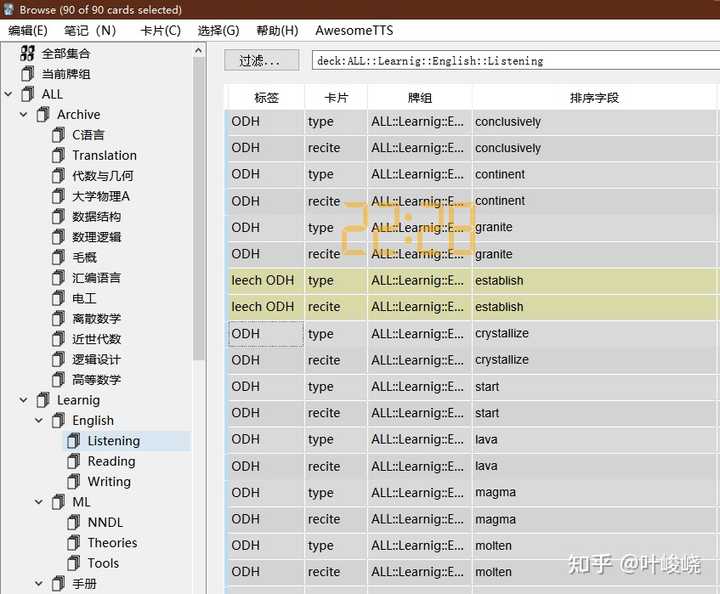The height and width of the screenshot is (594, 720).
Task: Click the deck search input field
Action: point(516,61)
